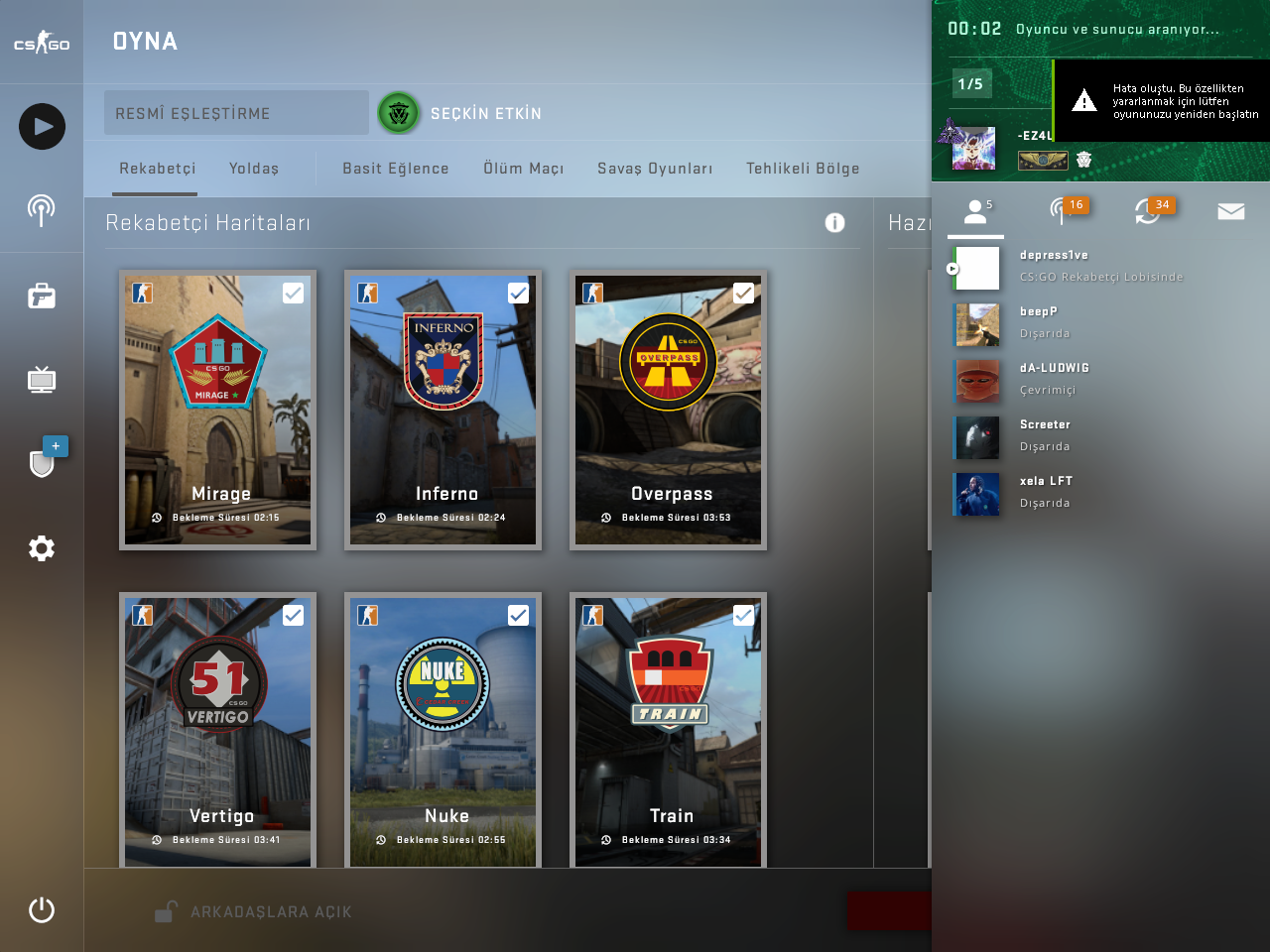
Task: Click the red cancel search button
Action: point(889,910)
